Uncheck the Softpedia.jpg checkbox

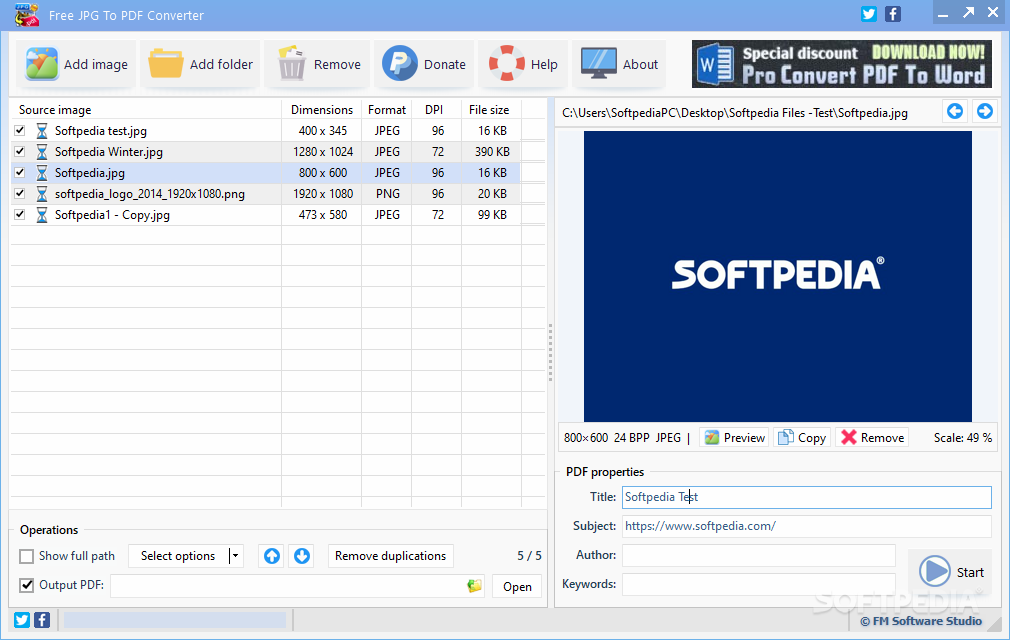[x=20, y=173]
